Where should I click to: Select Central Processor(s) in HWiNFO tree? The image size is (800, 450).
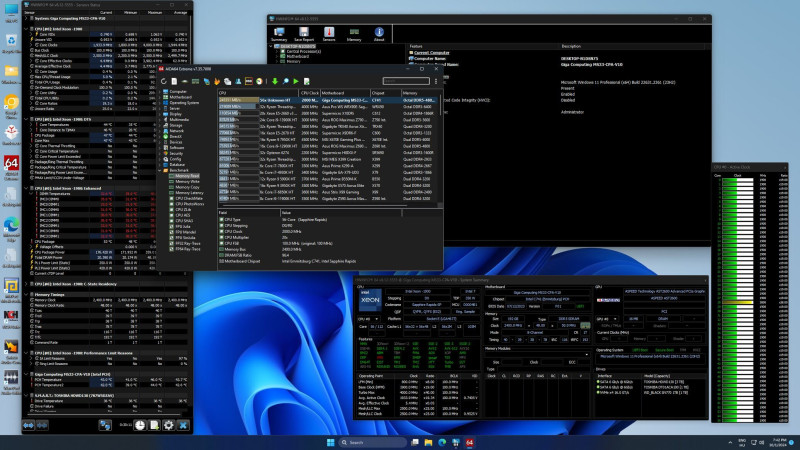(x=303, y=52)
